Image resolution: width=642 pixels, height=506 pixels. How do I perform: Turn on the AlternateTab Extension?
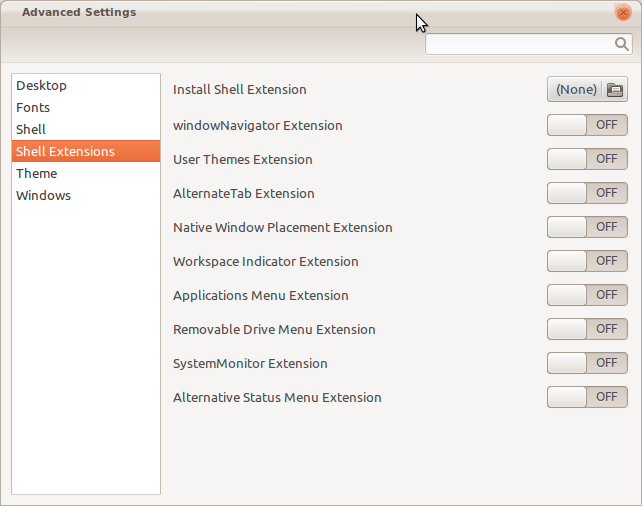pyautogui.click(x=587, y=193)
